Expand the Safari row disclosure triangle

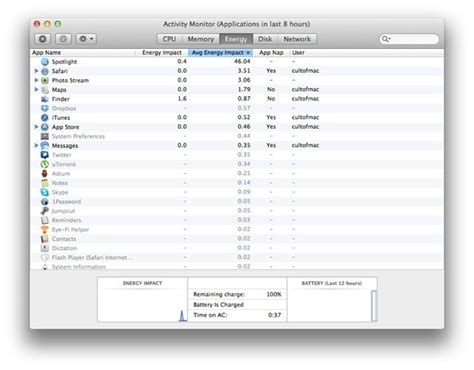tap(36, 71)
